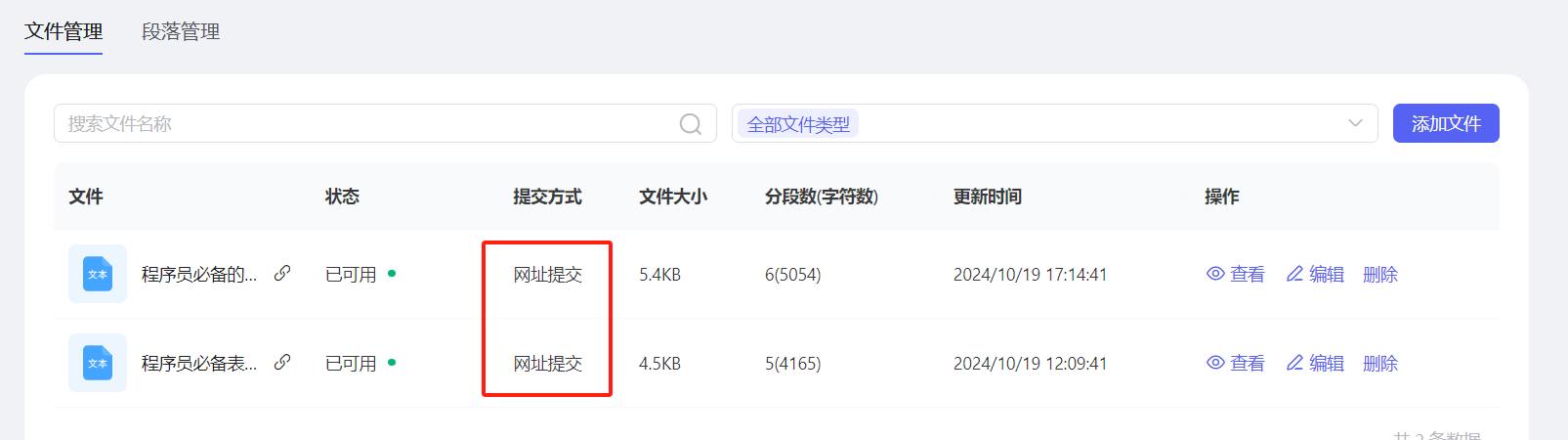This screenshot has width=1568, height=440.
Task: Click 删除 for the 5.4KB file
Action: [x=1380, y=275]
